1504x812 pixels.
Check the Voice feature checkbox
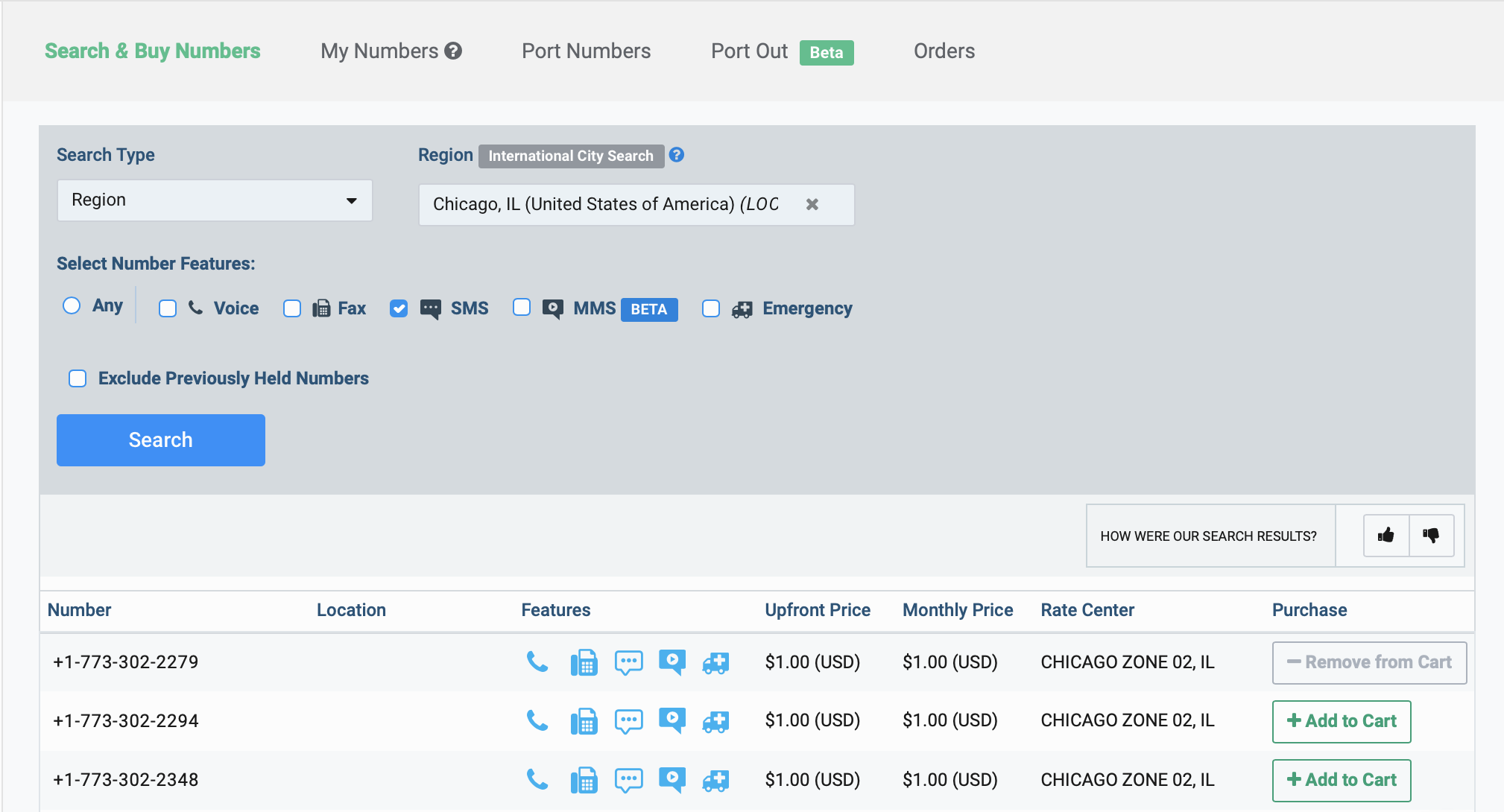coord(168,308)
